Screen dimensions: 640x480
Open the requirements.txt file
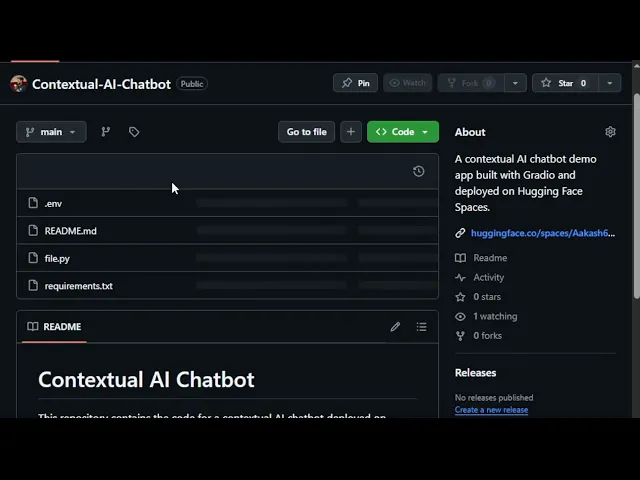point(78,286)
